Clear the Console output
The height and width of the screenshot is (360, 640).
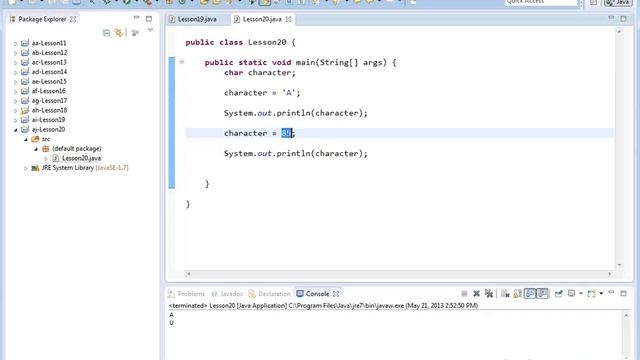tap(505, 293)
